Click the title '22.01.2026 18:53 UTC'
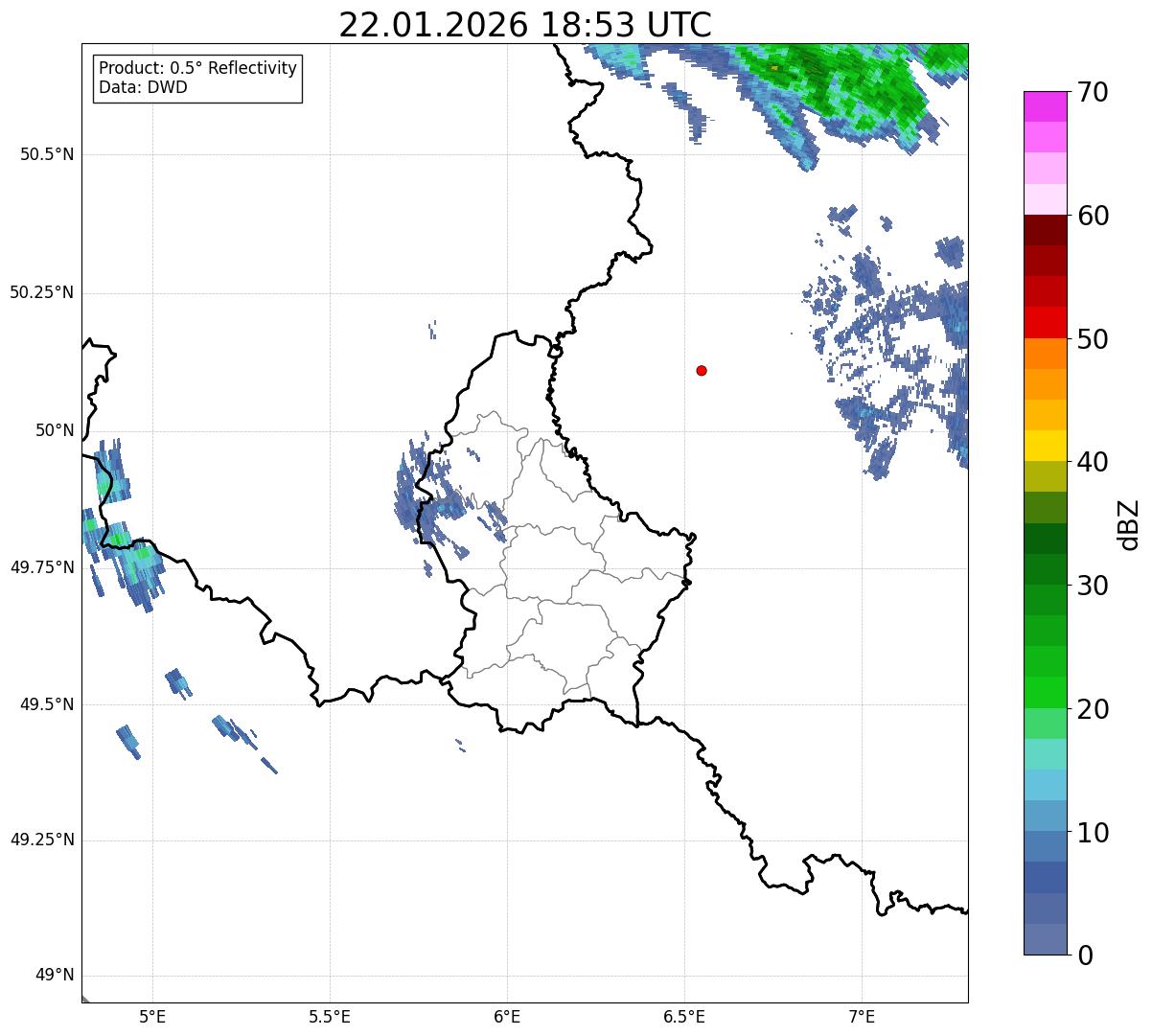Image resolution: width=1152 pixels, height=1036 pixels. coord(525,24)
